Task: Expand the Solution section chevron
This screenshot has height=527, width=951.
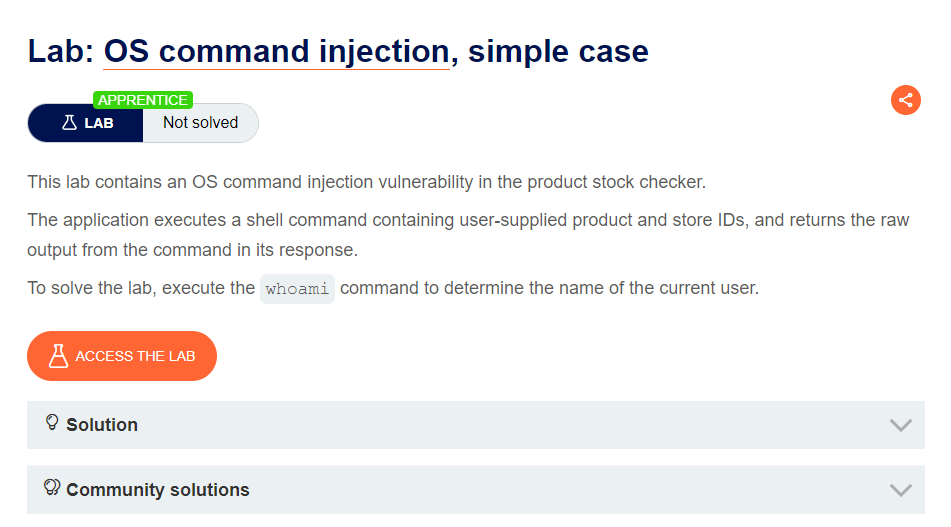Action: pos(900,425)
